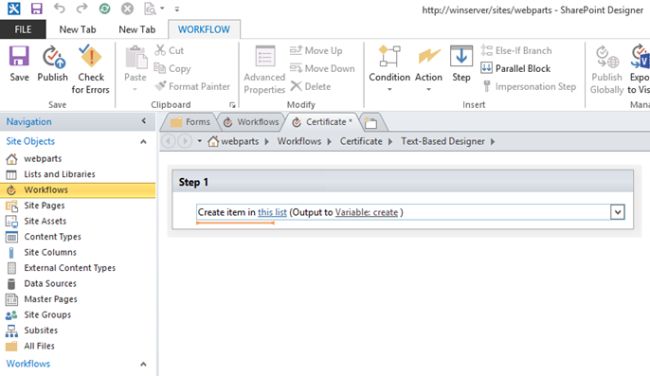Refresh with the green circular icon
Viewport: 650px width, 376px height.
pyautogui.click(x=104, y=8)
